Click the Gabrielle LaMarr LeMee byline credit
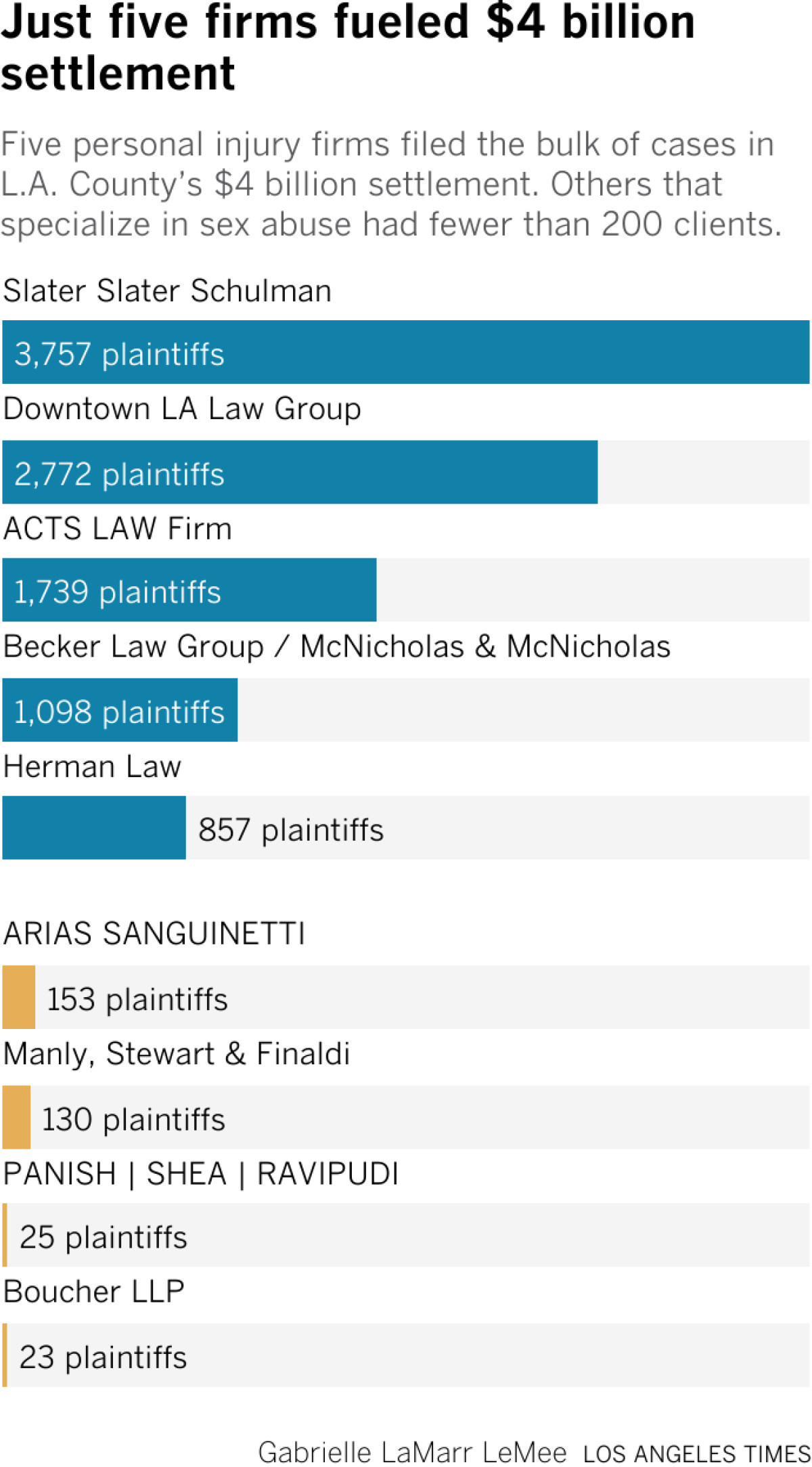 412,1452
